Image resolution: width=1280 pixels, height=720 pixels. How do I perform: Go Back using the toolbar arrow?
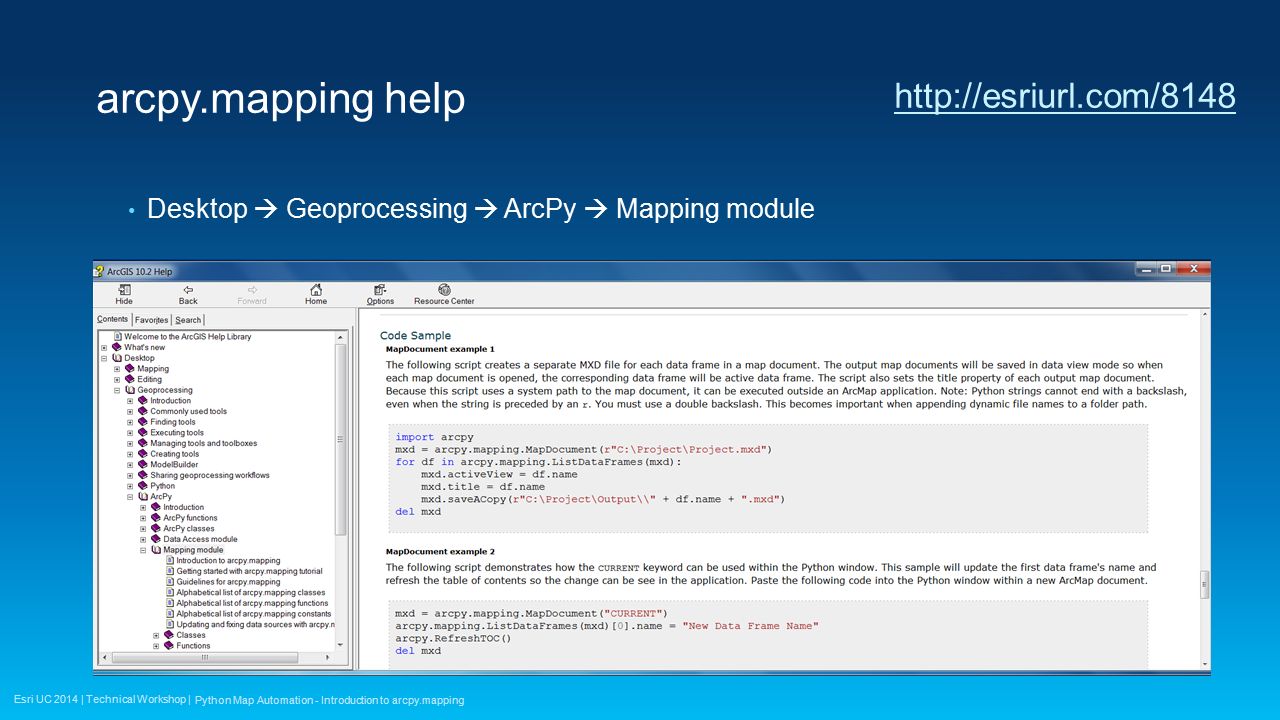click(x=188, y=294)
